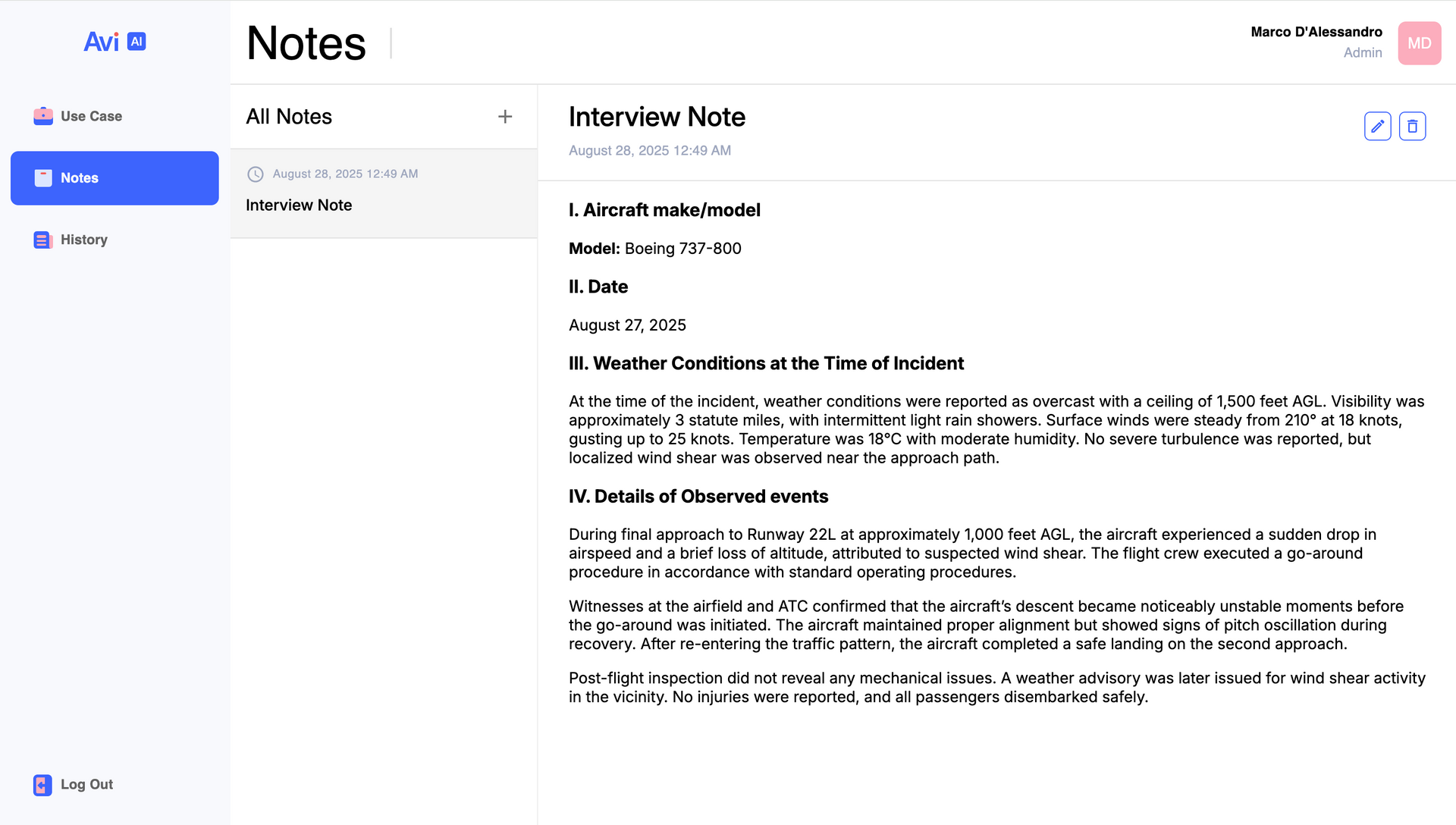1456x825 pixels.
Task: Click the Log Out door icon
Action: [x=42, y=785]
